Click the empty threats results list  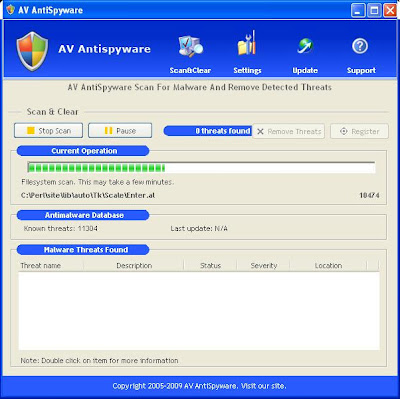point(199,311)
